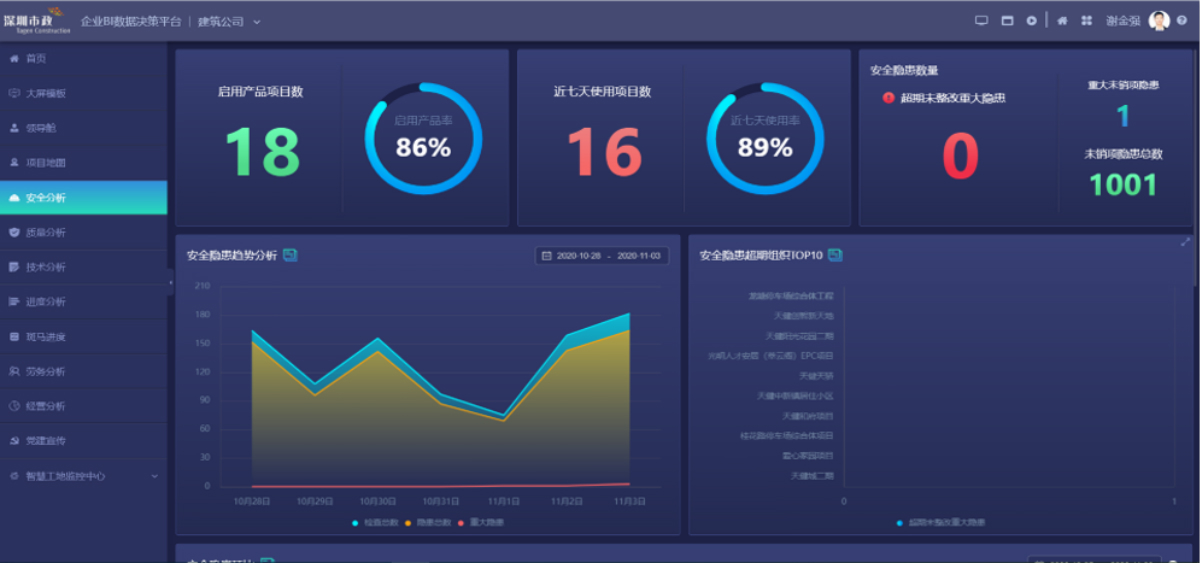Click export icon beside 安全隐患趋势分析 title
Image resolution: width=1200 pixels, height=563 pixels.
(290, 256)
